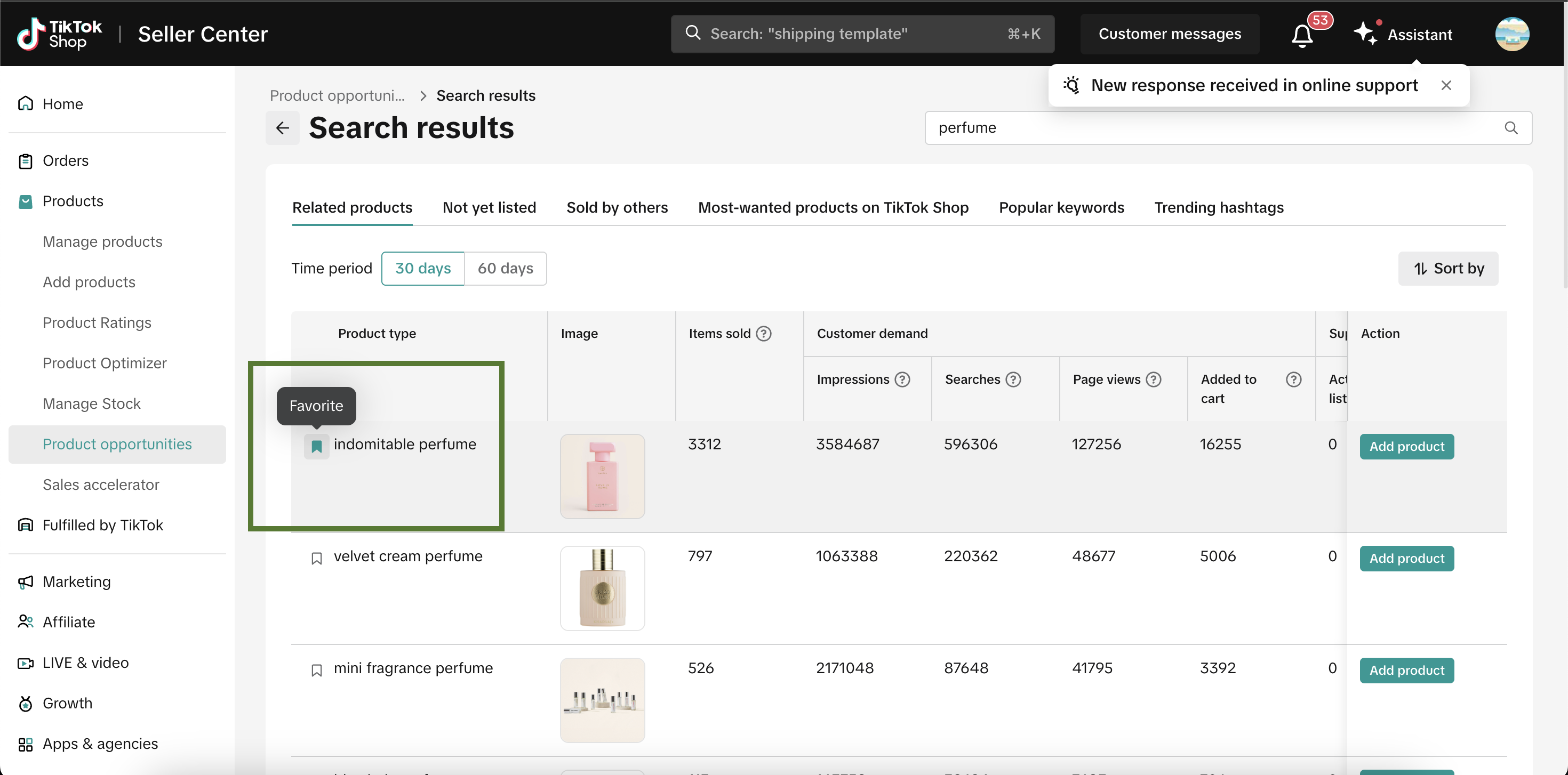
Task: Dismiss the online support notification
Action: 1446,86
